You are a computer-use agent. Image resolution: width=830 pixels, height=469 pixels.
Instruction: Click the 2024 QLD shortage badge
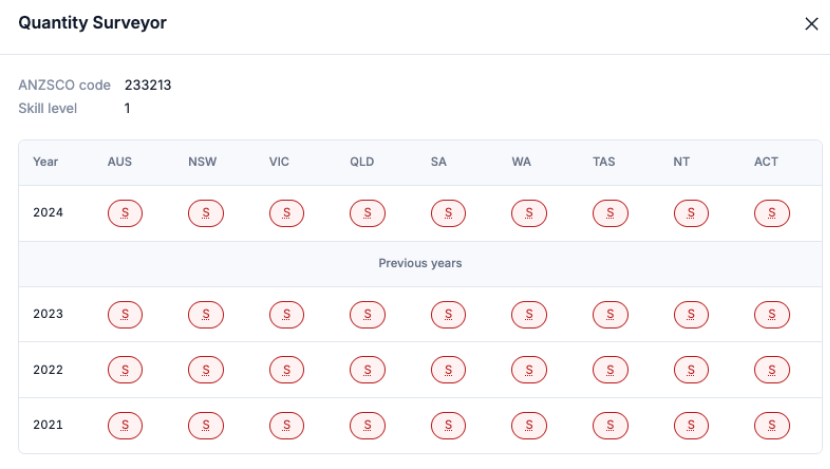(367, 213)
